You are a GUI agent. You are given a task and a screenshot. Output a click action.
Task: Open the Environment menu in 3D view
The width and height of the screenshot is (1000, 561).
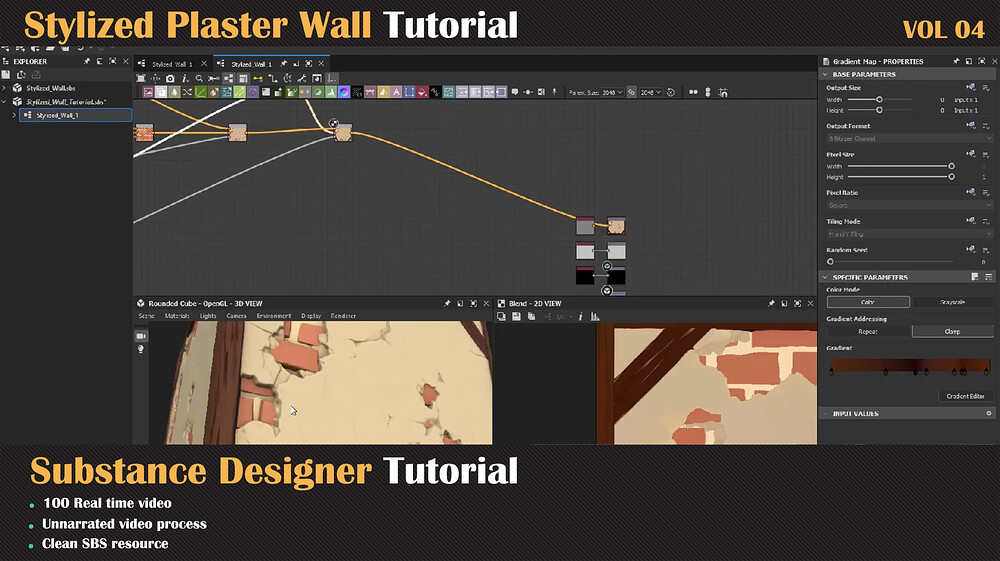[x=274, y=316]
